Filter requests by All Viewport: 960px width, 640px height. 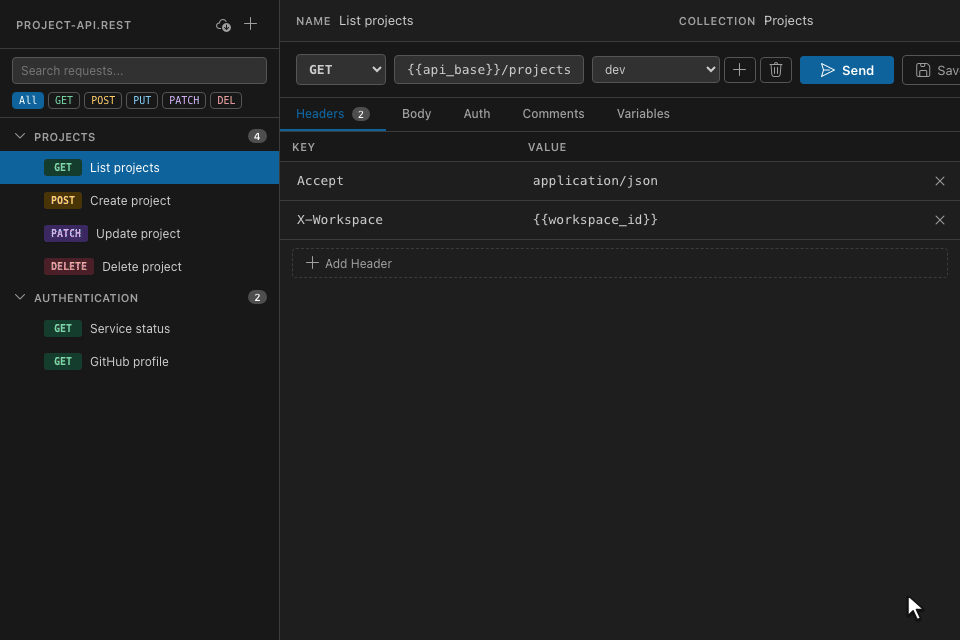(28, 100)
